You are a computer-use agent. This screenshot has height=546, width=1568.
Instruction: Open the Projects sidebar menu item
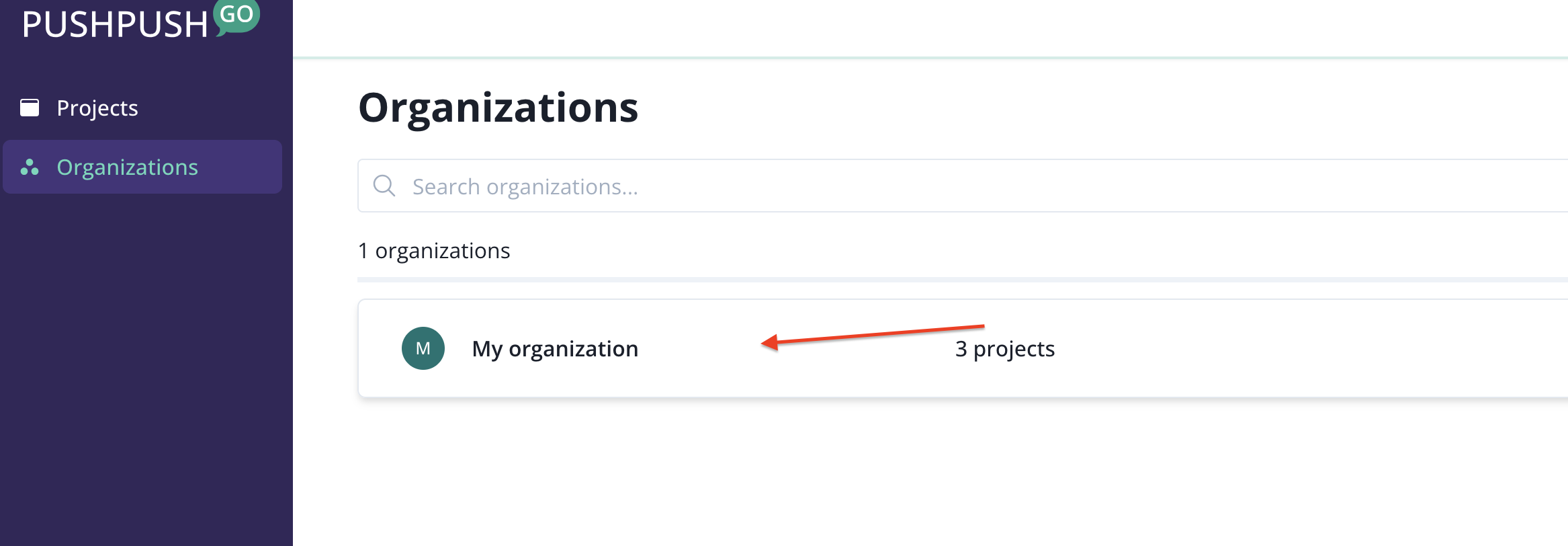pyautogui.click(x=97, y=108)
